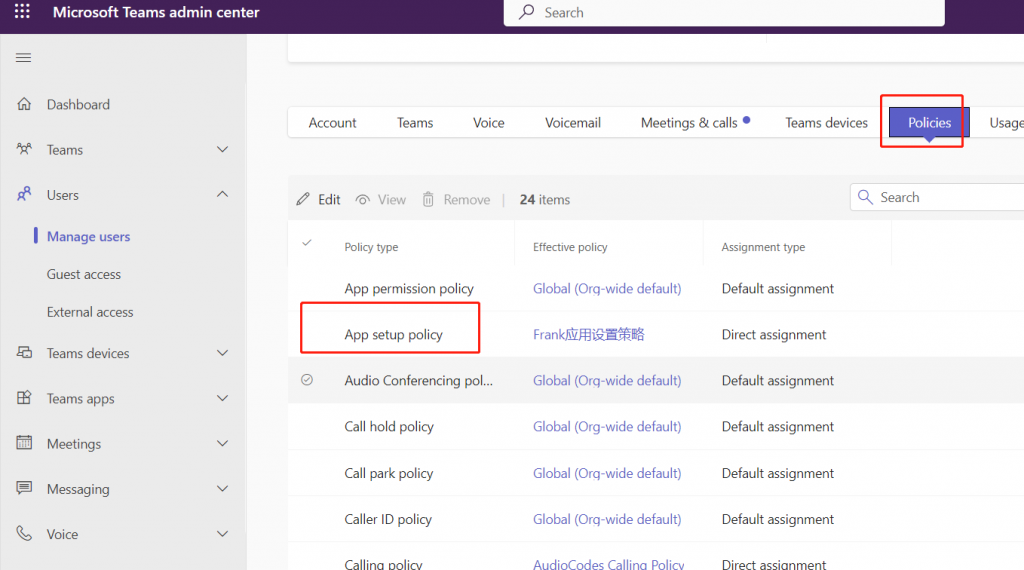This screenshot has width=1024, height=570.
Task: Click Direct assignment for App setup policy
Action: click(774, 334)
